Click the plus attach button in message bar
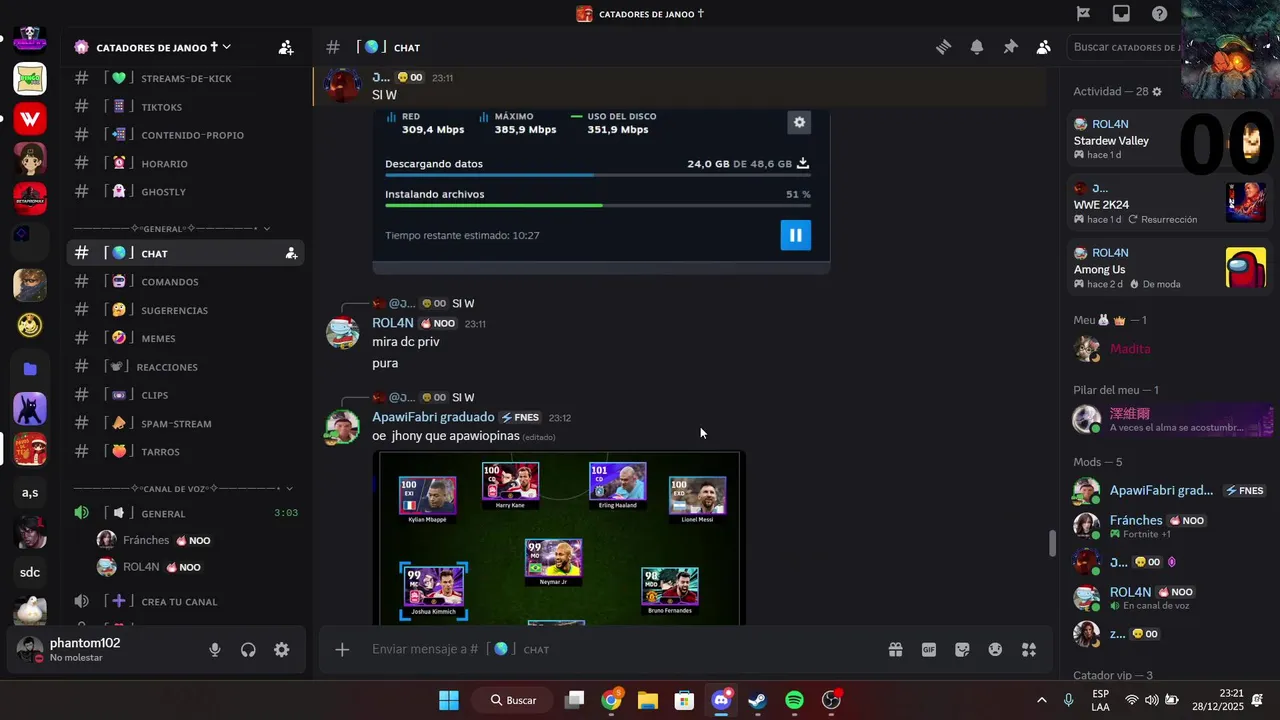This screenshot has height=720, width=1280. click(x=342, y=649)
